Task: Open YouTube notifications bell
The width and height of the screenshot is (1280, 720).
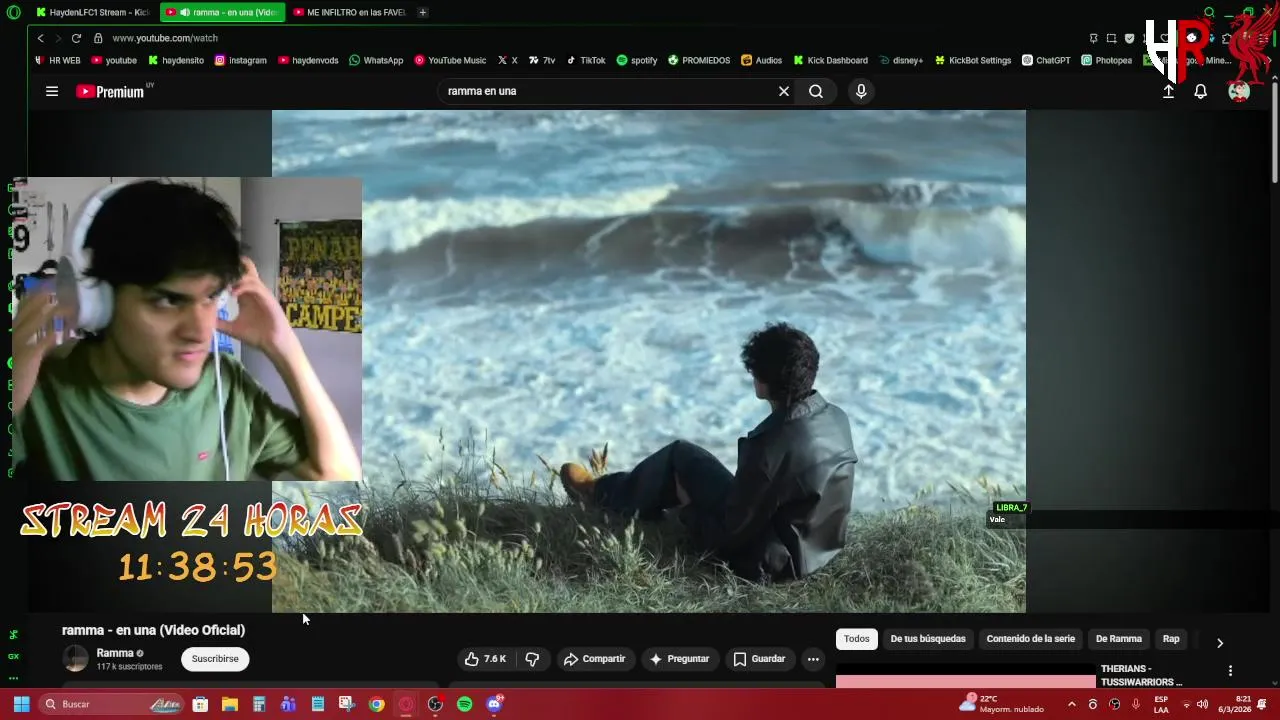Action: coord(1201,91)
